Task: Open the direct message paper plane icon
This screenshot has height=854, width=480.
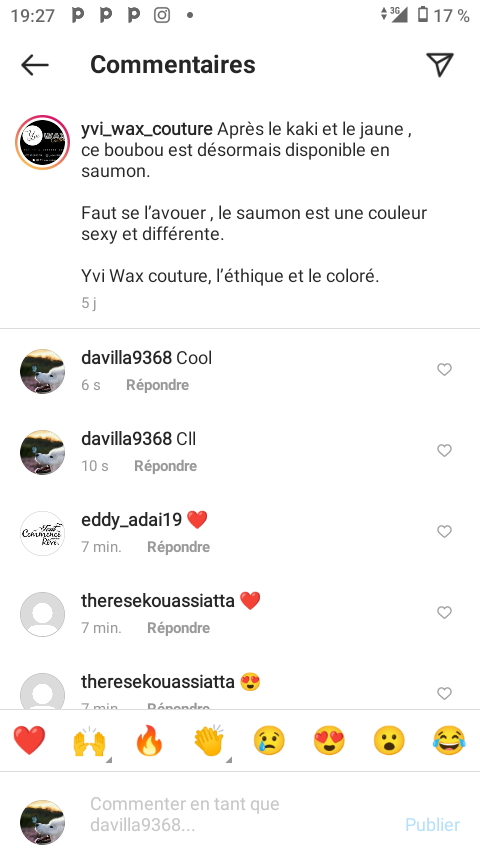Action: [440, 64]
